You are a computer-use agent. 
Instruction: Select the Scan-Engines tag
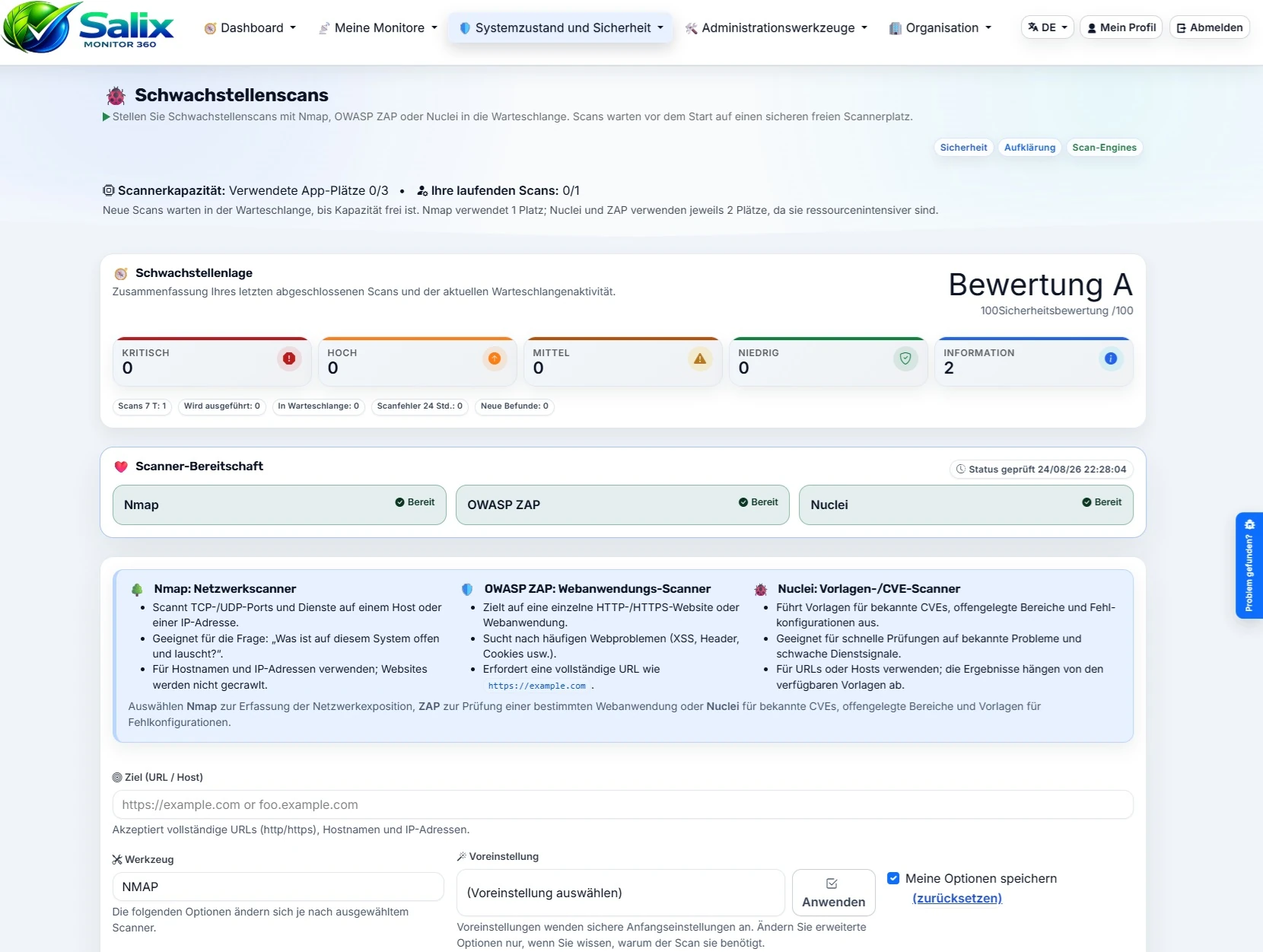[1104, 148]
